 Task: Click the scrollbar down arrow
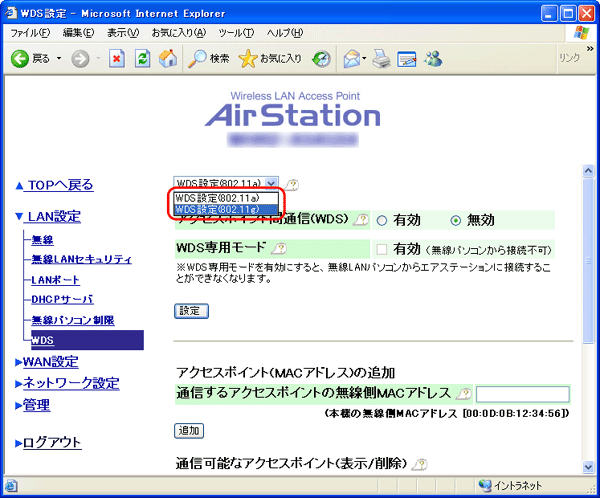click(x=588, y=467)
